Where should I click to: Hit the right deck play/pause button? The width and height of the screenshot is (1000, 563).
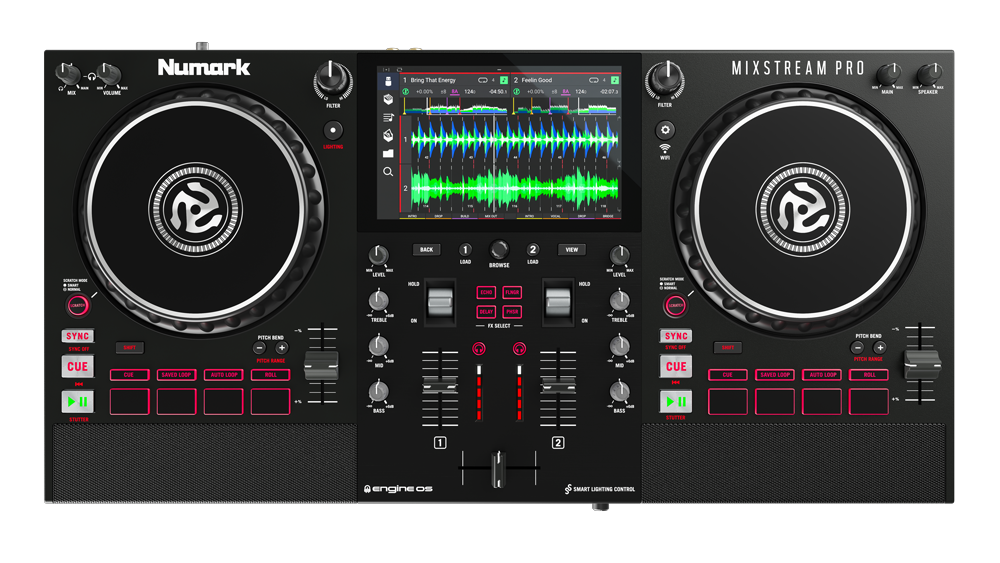click(x=676, y=402)
